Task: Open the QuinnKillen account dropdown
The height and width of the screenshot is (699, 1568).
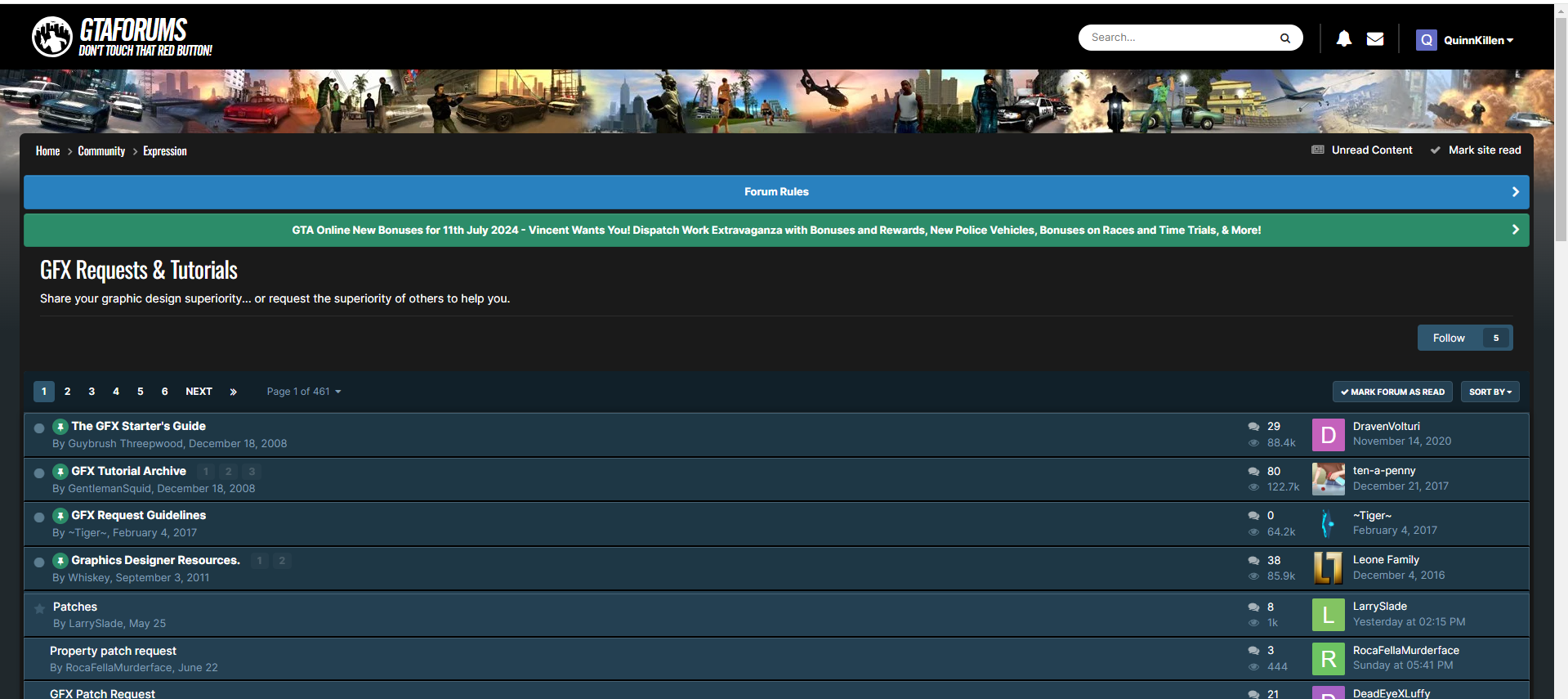Action: click(1478, 40)
